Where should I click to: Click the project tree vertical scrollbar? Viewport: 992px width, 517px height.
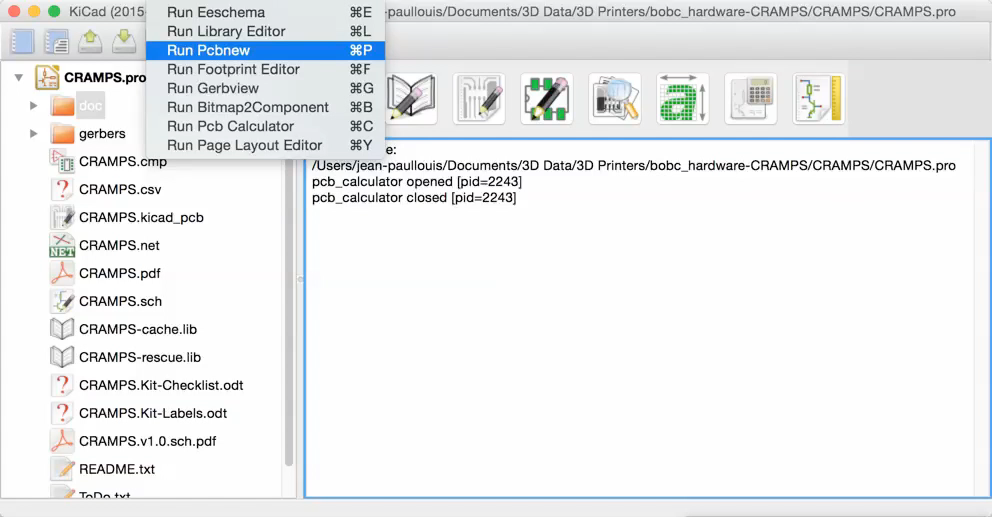[289, 300]
